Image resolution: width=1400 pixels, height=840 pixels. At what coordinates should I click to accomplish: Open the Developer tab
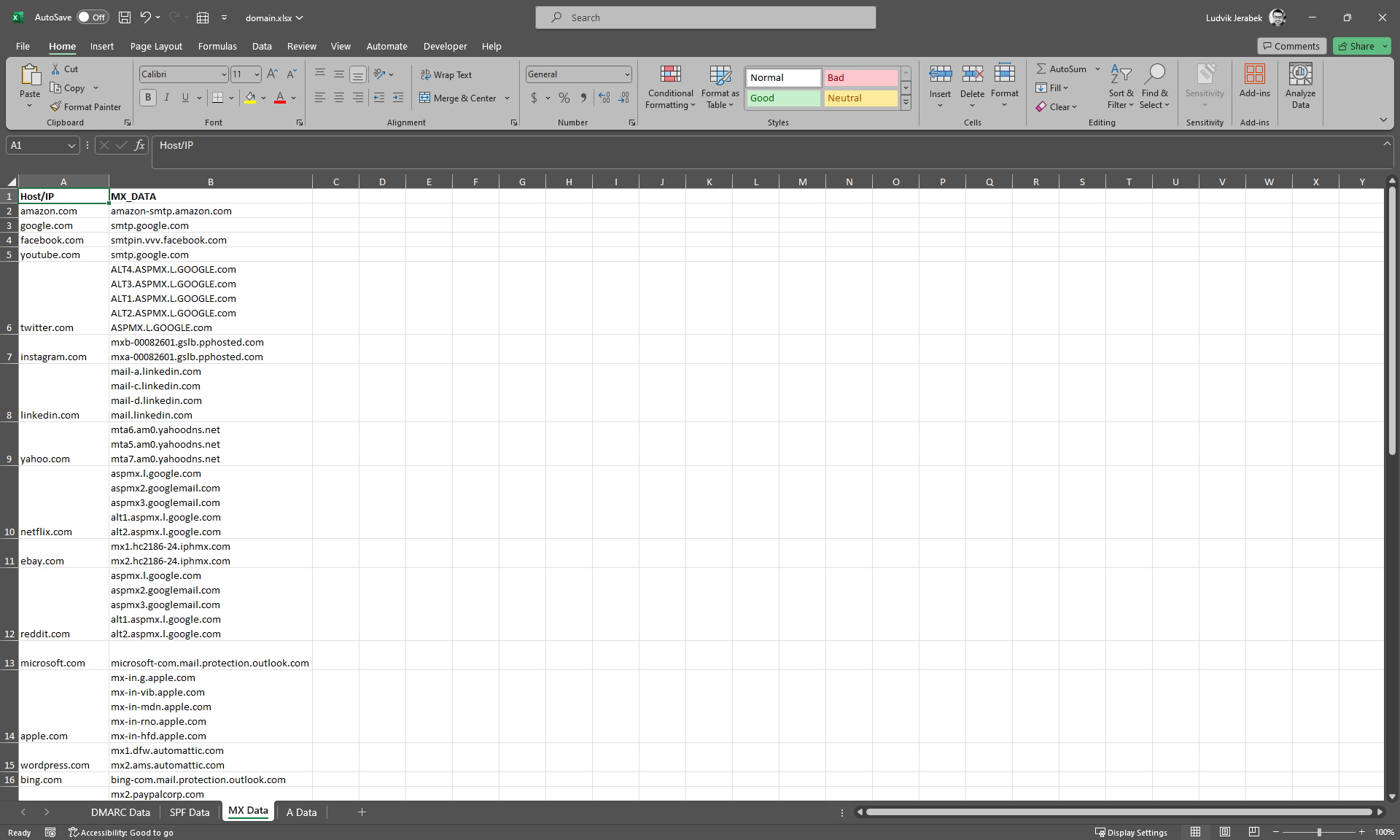click(445, 46)
